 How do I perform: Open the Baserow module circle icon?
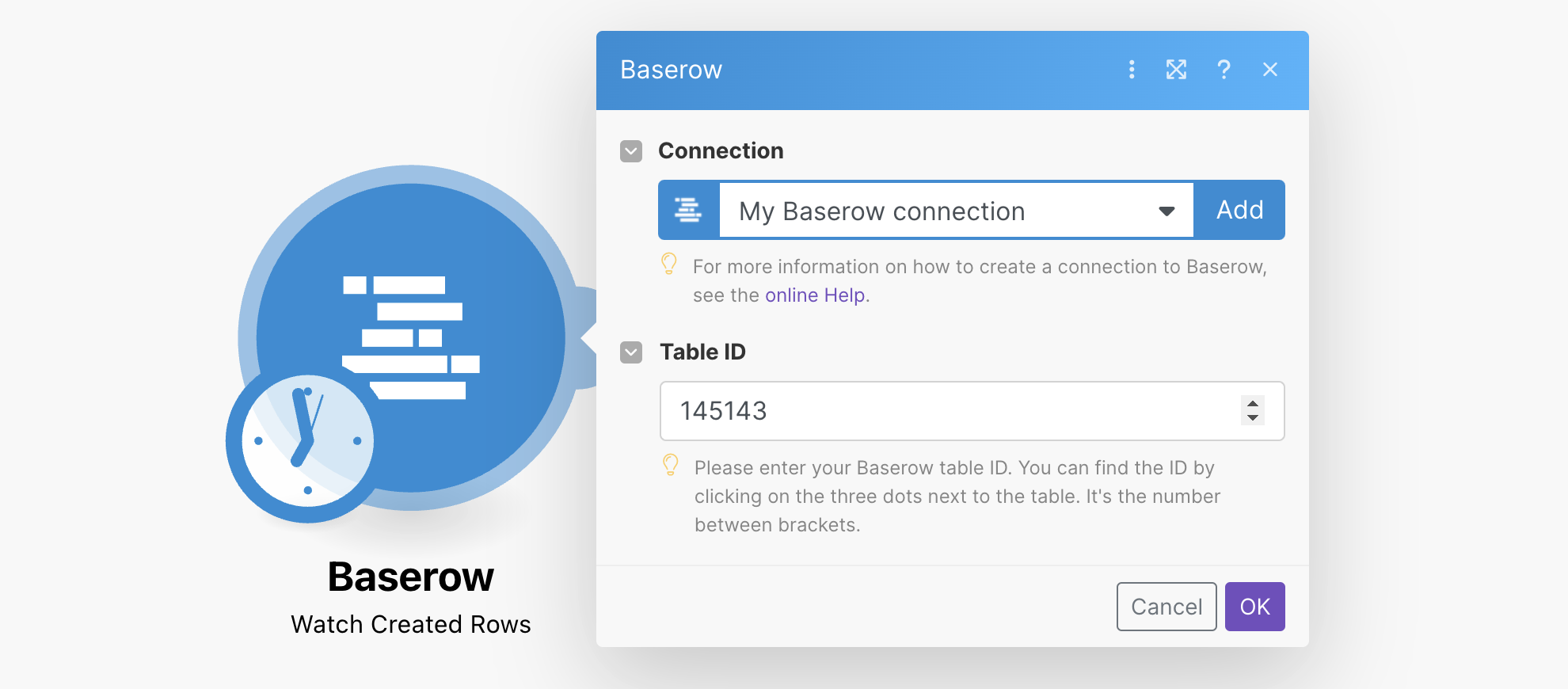tap(410, 338)
